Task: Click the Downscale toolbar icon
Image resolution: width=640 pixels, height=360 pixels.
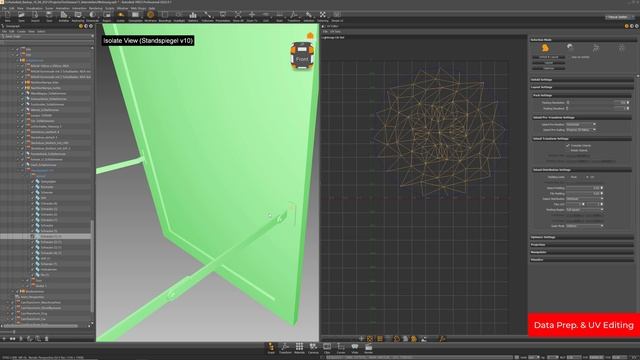Action: tap(93, 16)
